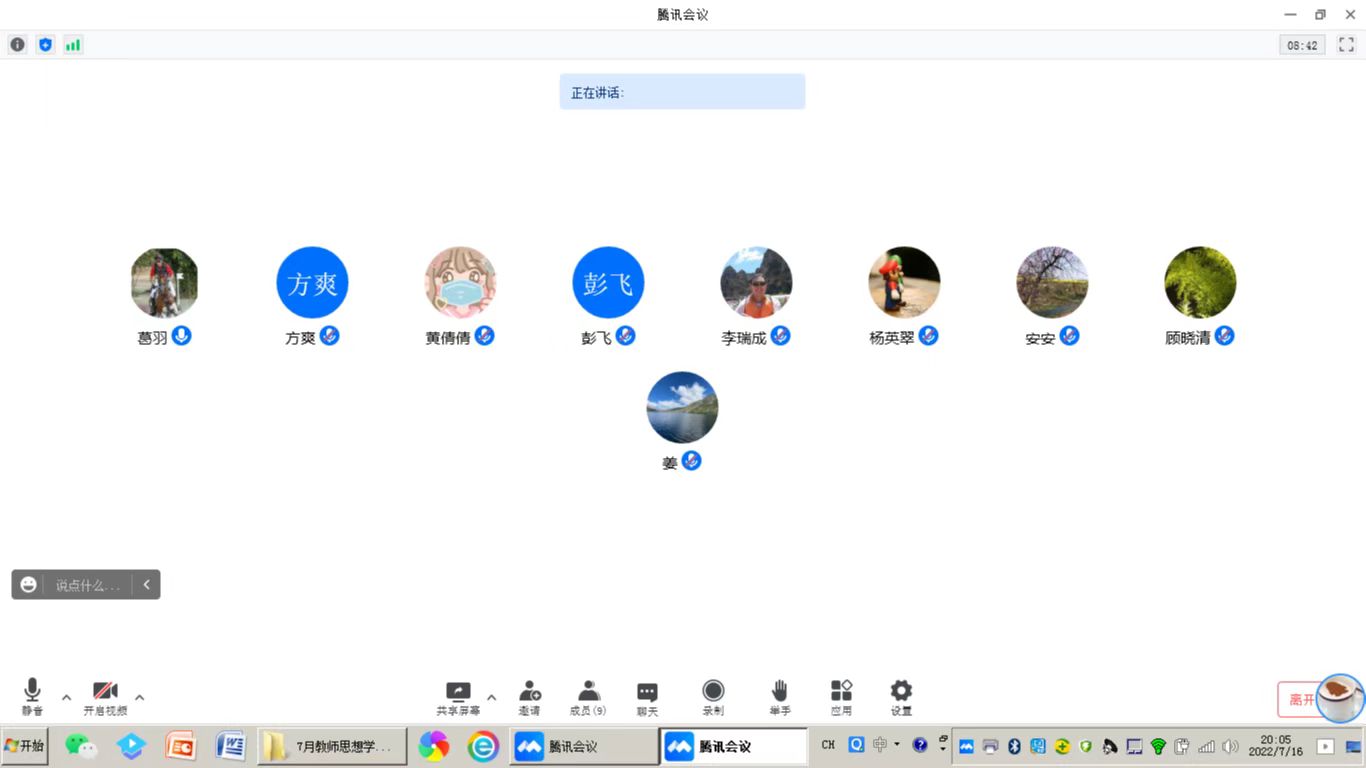The width and height of the screenshot is (1366, 768).
Task: Select 李瑞成's avatar
Action: [756, 283]
